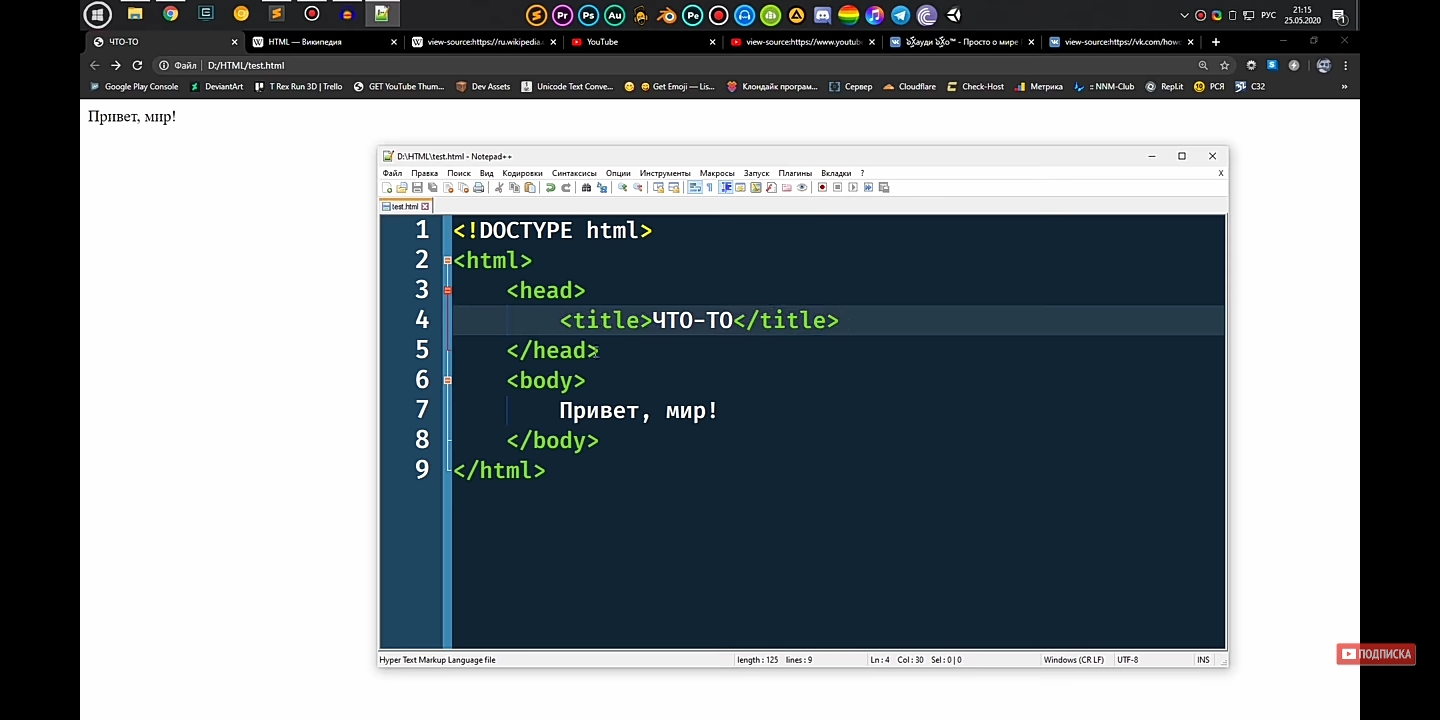Open Telegram from the taskbar
The width and height of the screenshot is (1440, 720).
point(900,15)
